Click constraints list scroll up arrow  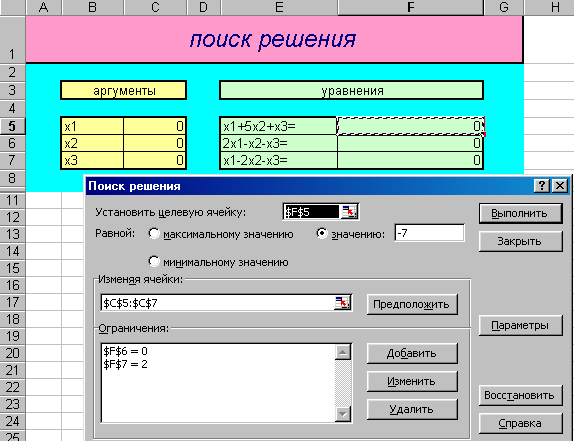pos(343,353)
